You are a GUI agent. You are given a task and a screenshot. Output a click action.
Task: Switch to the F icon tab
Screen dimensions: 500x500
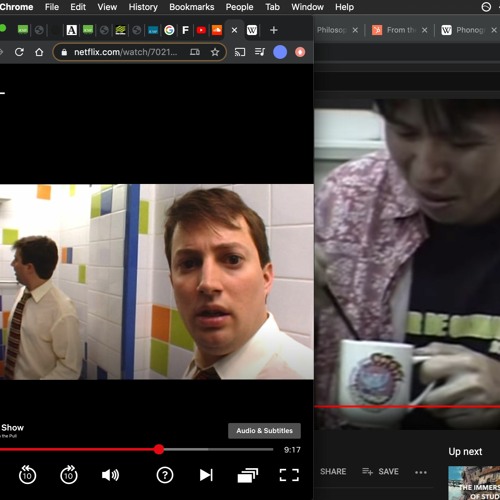point(185,30)
